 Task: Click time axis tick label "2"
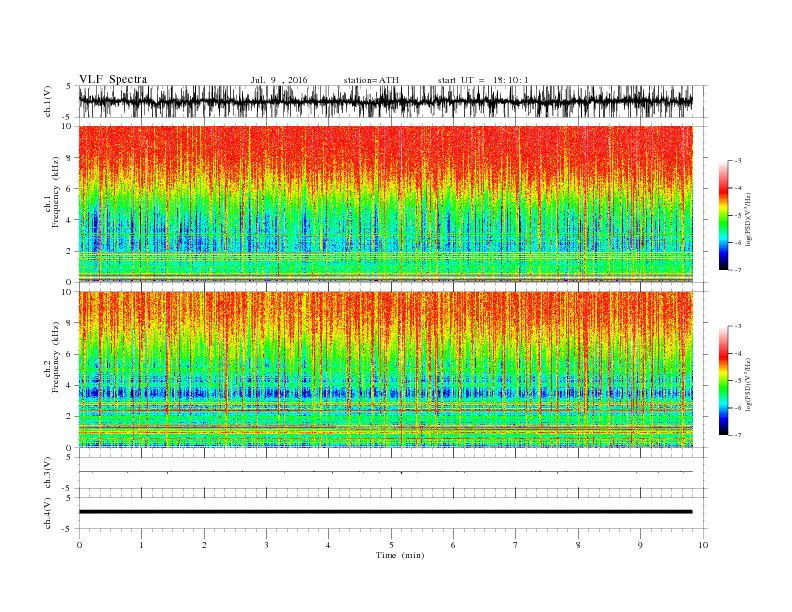pyautogui.click(x=204, y=545)
